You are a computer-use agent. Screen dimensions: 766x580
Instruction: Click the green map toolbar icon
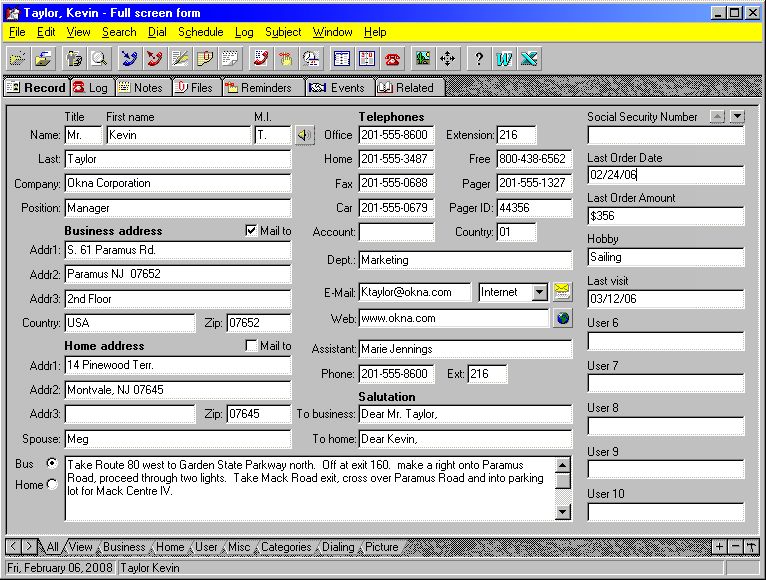tap(423, 59)
